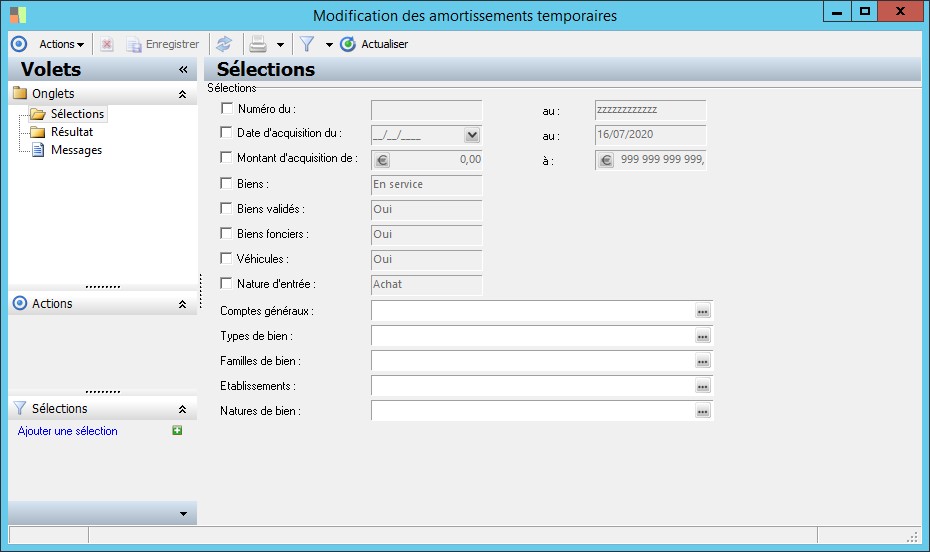
Task: Click the Natures de bien text field
Action: point(533,411)
